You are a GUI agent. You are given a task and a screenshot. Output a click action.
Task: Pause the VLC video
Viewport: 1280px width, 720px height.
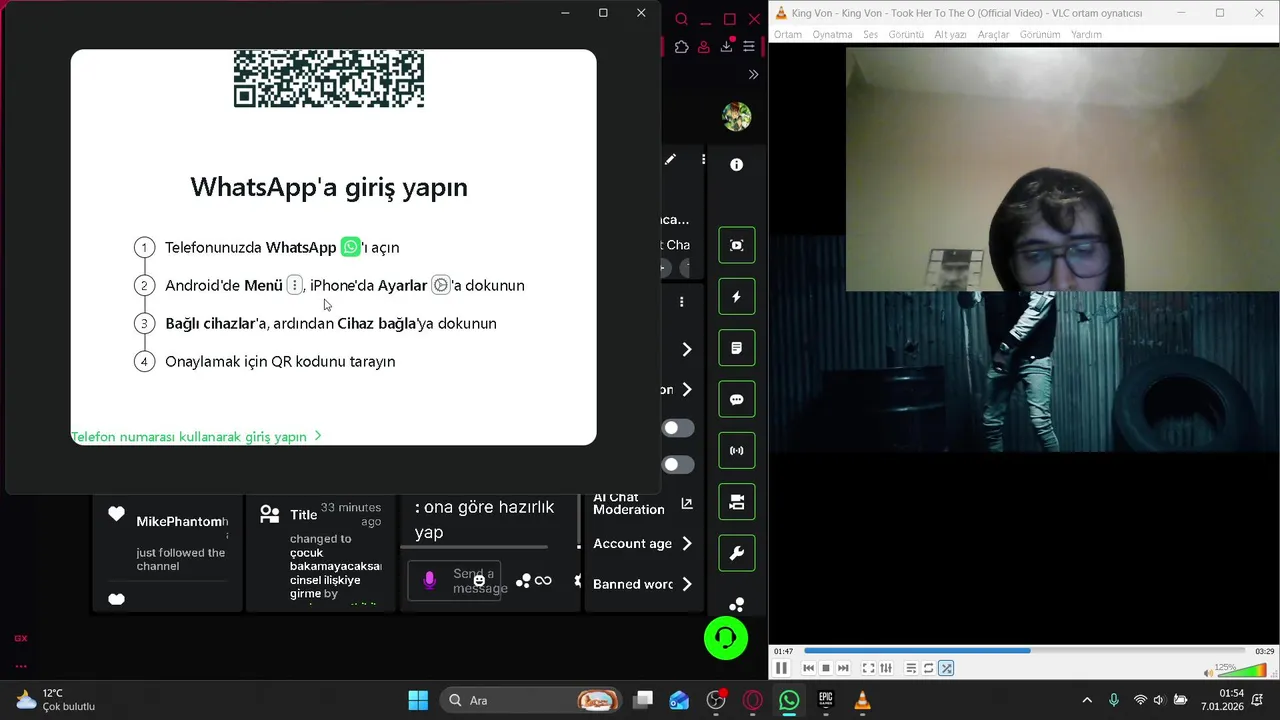(782, 668)
